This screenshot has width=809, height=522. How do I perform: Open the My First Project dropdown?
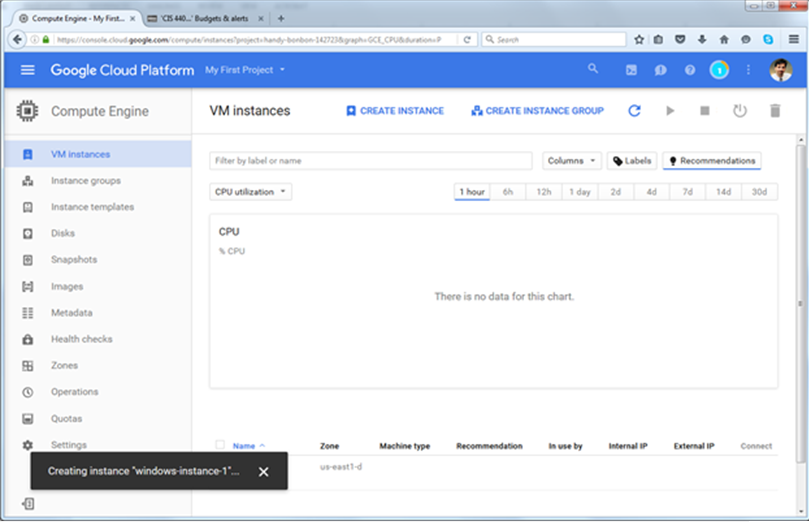(x=245, y=70)
